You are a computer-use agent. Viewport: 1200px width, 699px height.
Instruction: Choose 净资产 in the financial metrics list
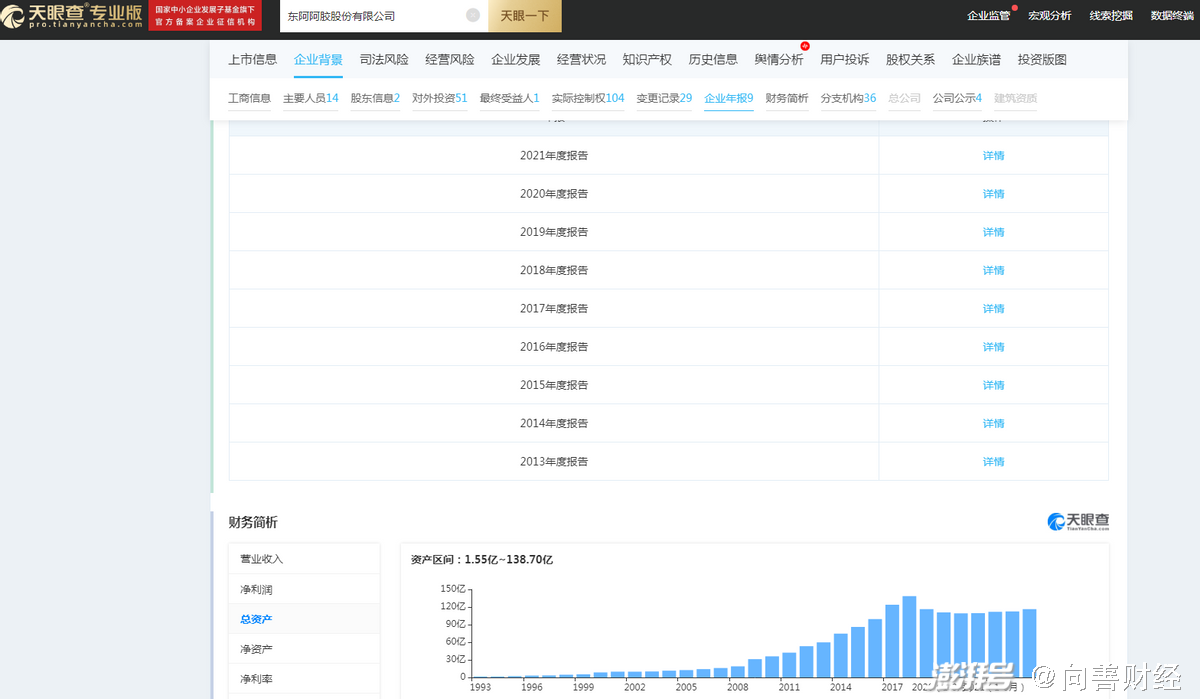[x=256, y=649]
